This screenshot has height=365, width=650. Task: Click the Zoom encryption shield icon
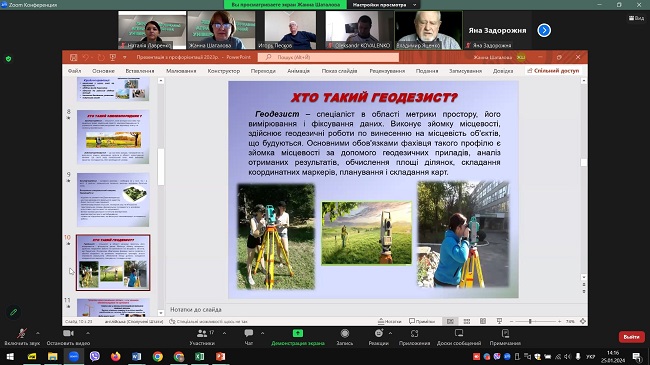[x=8, y=59]
